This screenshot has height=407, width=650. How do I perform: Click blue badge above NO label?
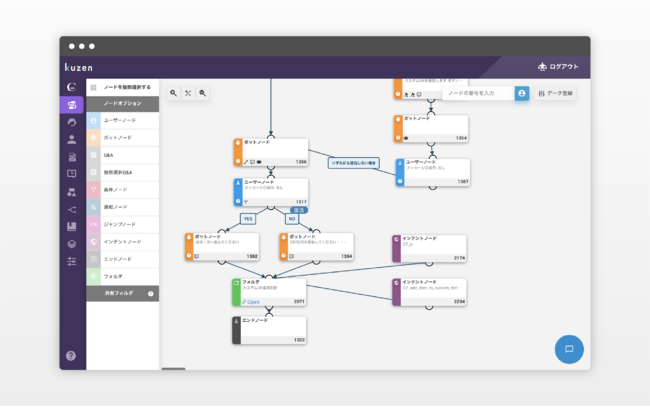[299, 210]
